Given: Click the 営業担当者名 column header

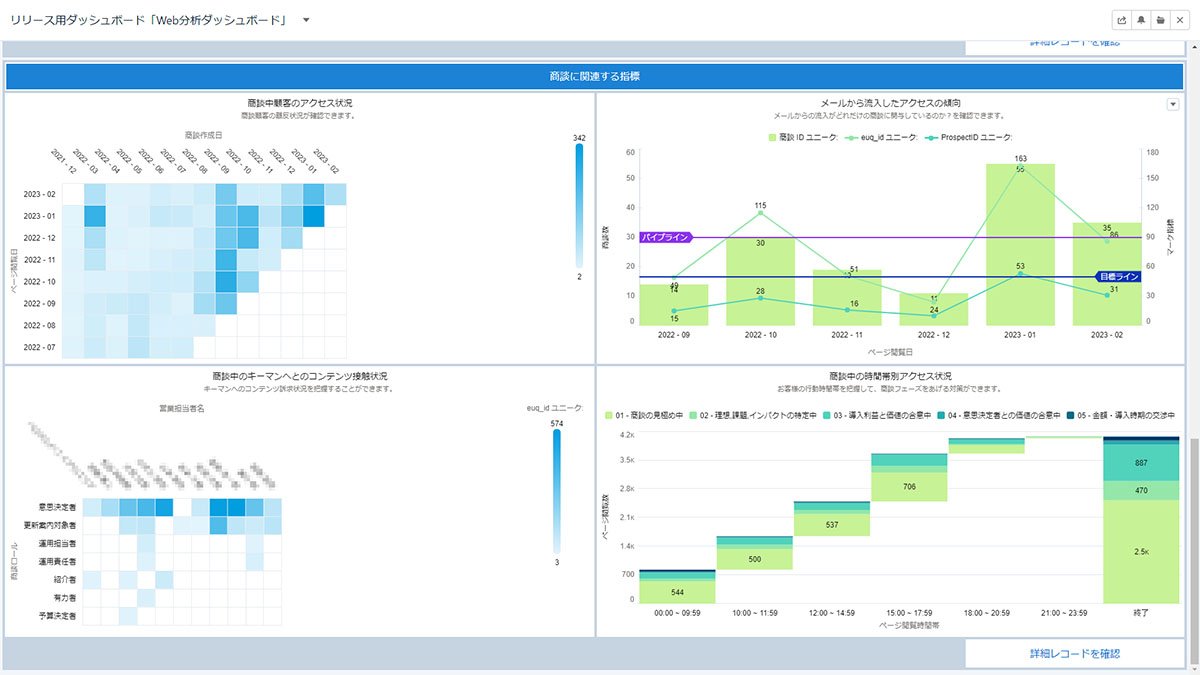Looking at the screenshot, I should 182,408.
